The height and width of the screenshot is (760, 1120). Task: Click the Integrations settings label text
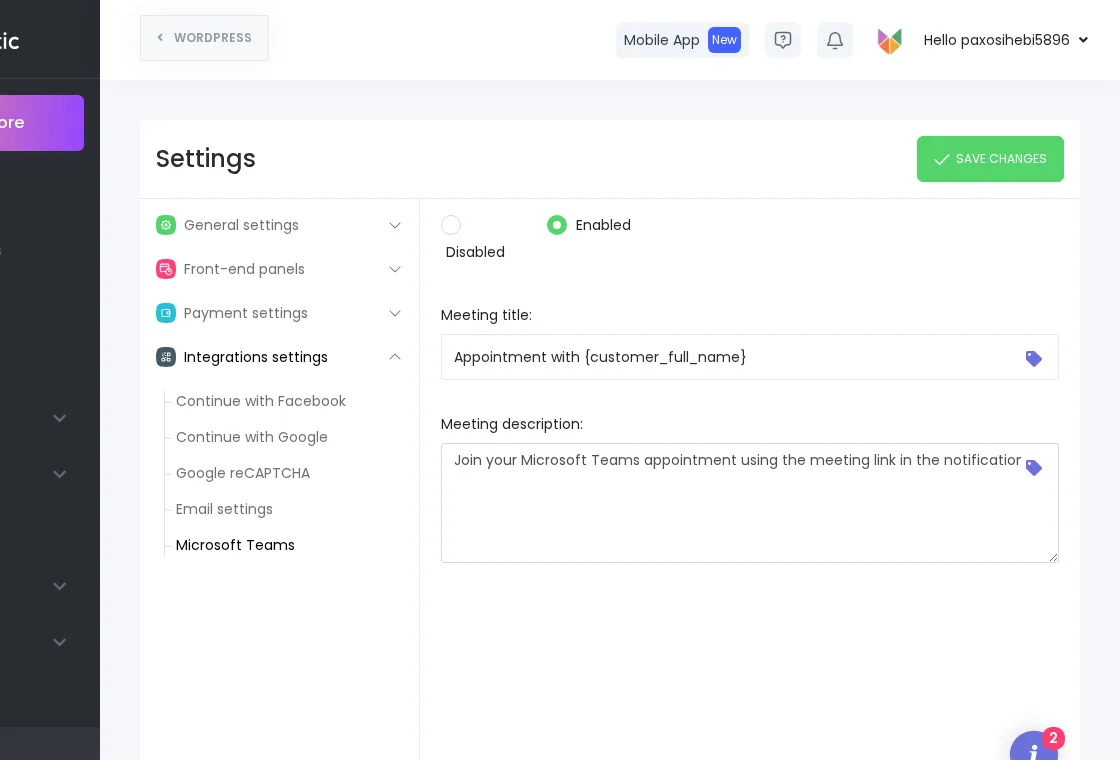point(256,357)
